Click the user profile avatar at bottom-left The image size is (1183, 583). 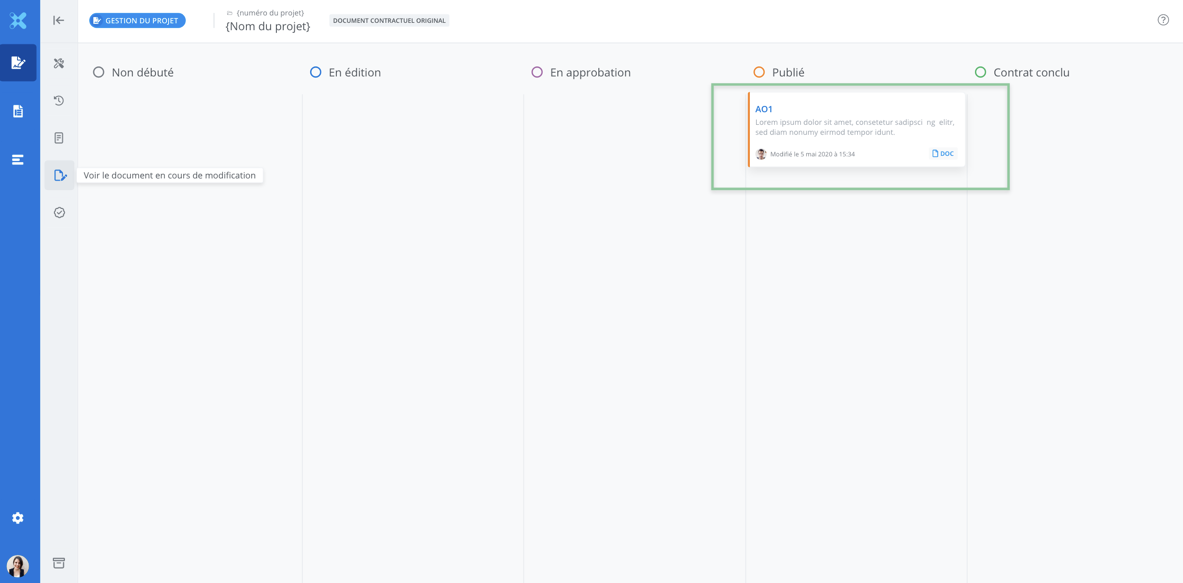pos(18,565)
